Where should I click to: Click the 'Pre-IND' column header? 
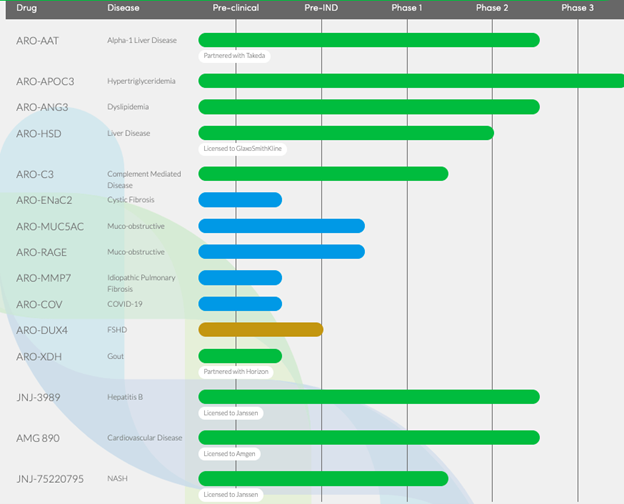point(321,8)
